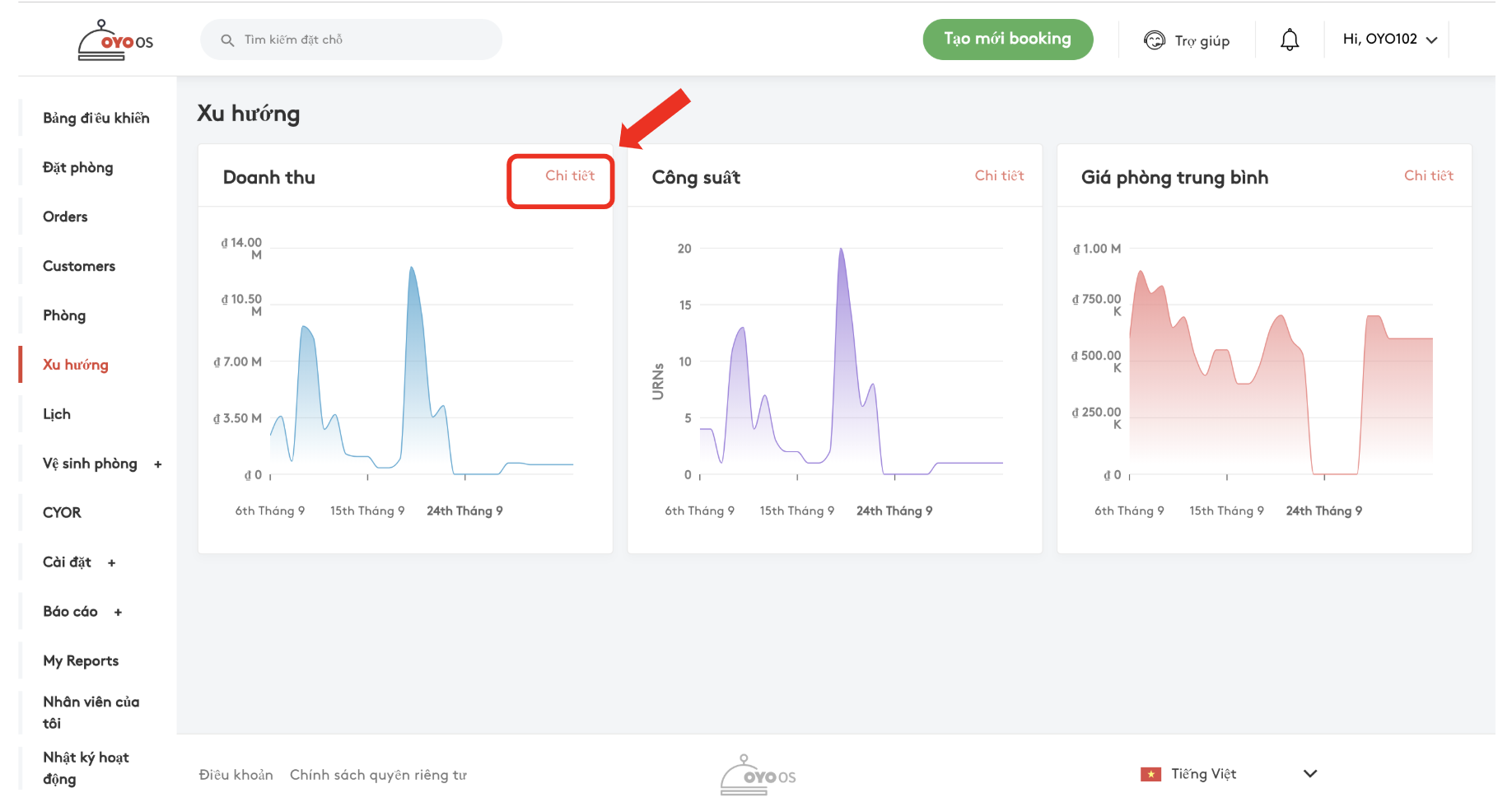This screenshot has width=1512, height=802.
Task: Expand Báo cáo plus icon
Action: 118,613
